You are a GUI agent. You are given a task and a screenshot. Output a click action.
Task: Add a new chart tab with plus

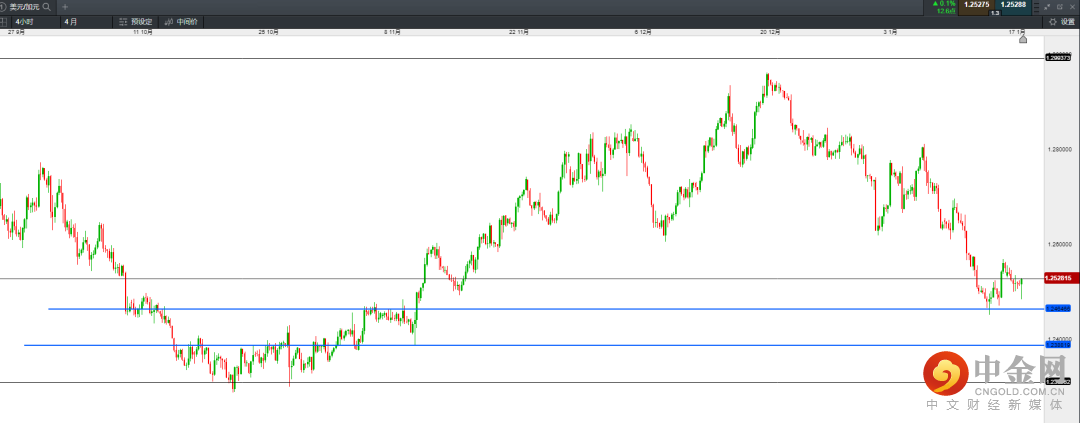pyautogui.click(x=64, y=7)
